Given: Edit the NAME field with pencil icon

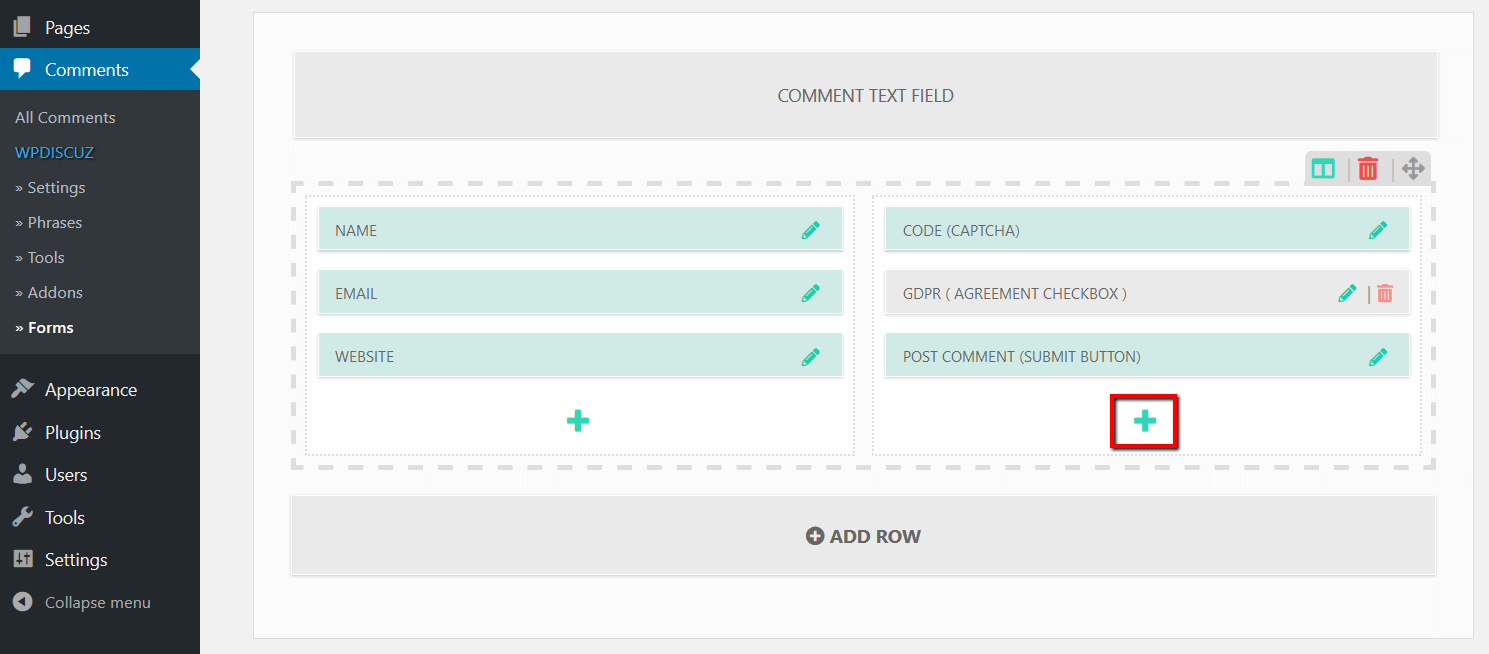Looking at the screenshot, I should point(810,230).
